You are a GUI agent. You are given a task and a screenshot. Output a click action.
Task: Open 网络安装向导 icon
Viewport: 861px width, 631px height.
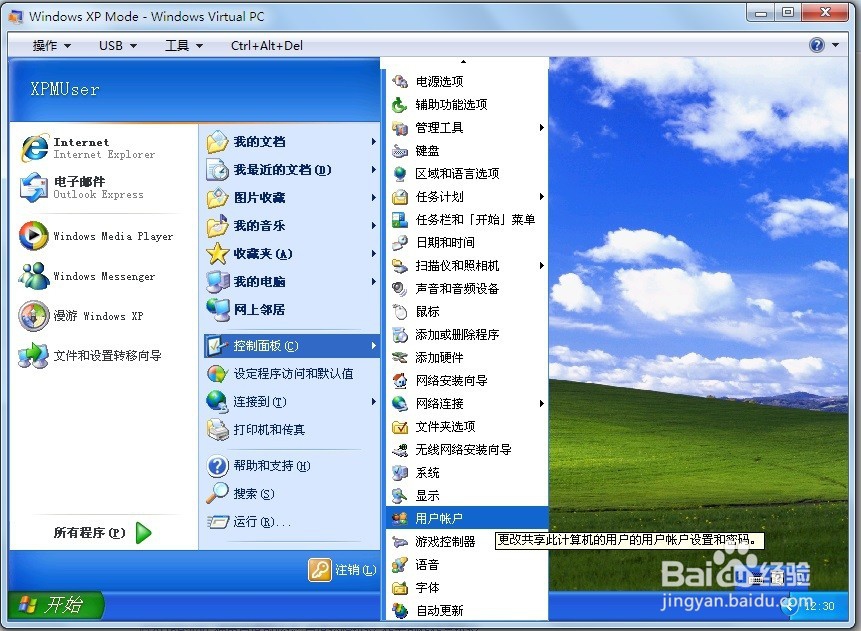(x=400, y=380)
